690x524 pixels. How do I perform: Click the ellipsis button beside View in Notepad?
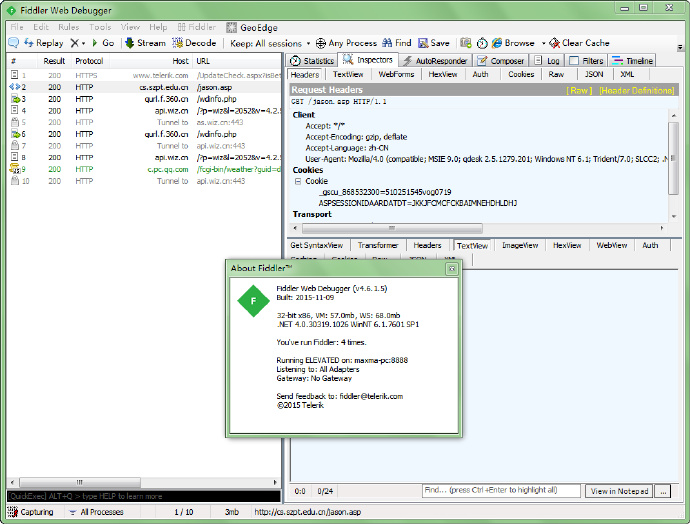pyautogui.click(x=663, y=491)
